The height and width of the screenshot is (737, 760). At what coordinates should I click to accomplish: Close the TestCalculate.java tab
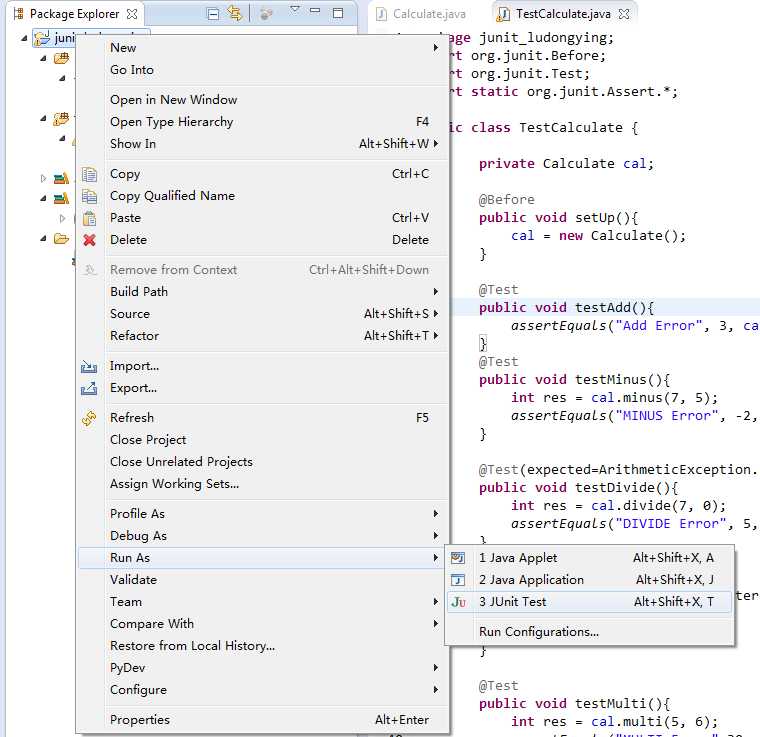[x=624, y=14]
